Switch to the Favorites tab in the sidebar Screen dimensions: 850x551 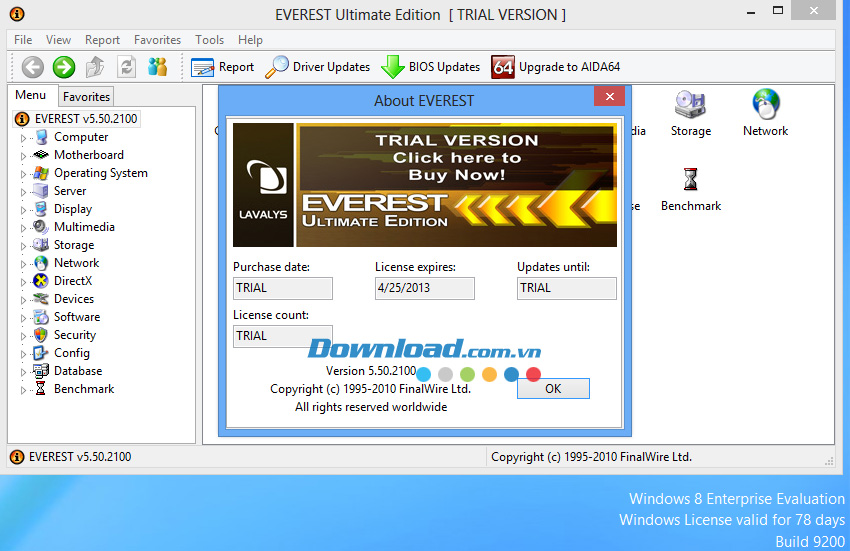87,97
